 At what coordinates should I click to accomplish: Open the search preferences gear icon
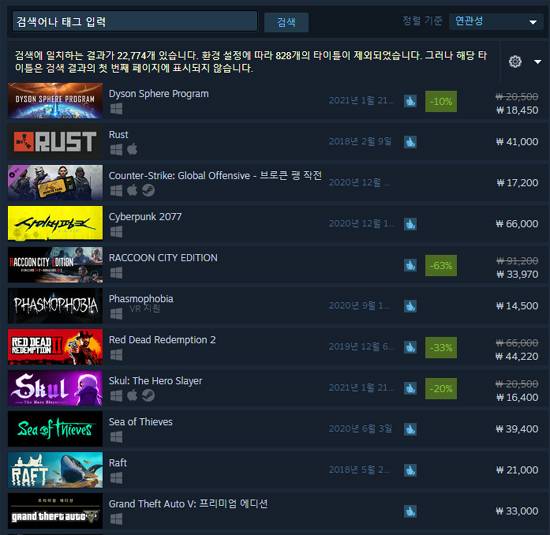point(515,62)
